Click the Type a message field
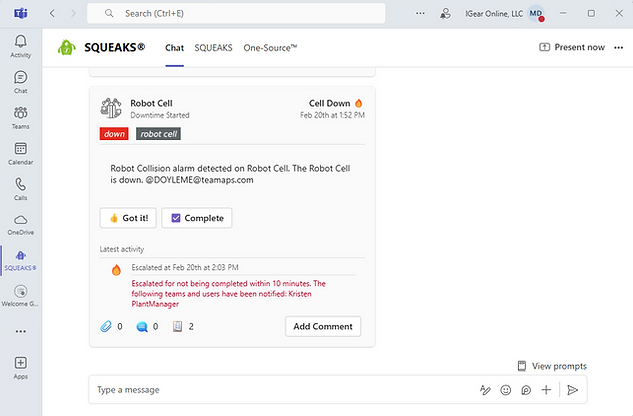This screenshot has width=633, height=416. tap(280, 390)
